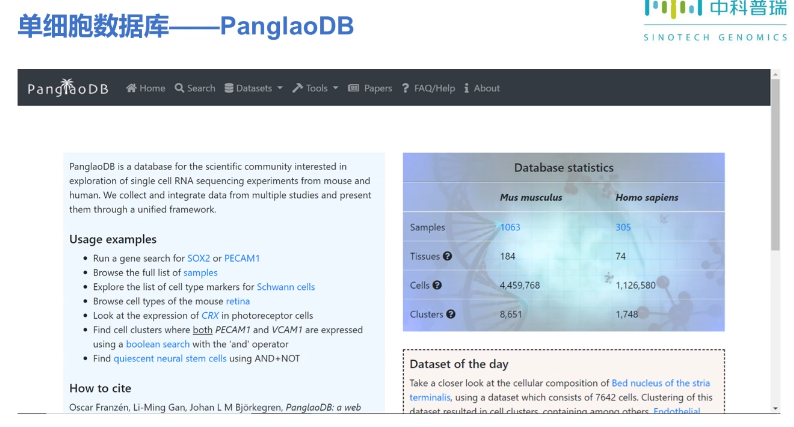The width and height of the screenshot is (794, 427).
Task: Click the Datasets database icon
Action: pyautogui.click(x=229, y=88)
